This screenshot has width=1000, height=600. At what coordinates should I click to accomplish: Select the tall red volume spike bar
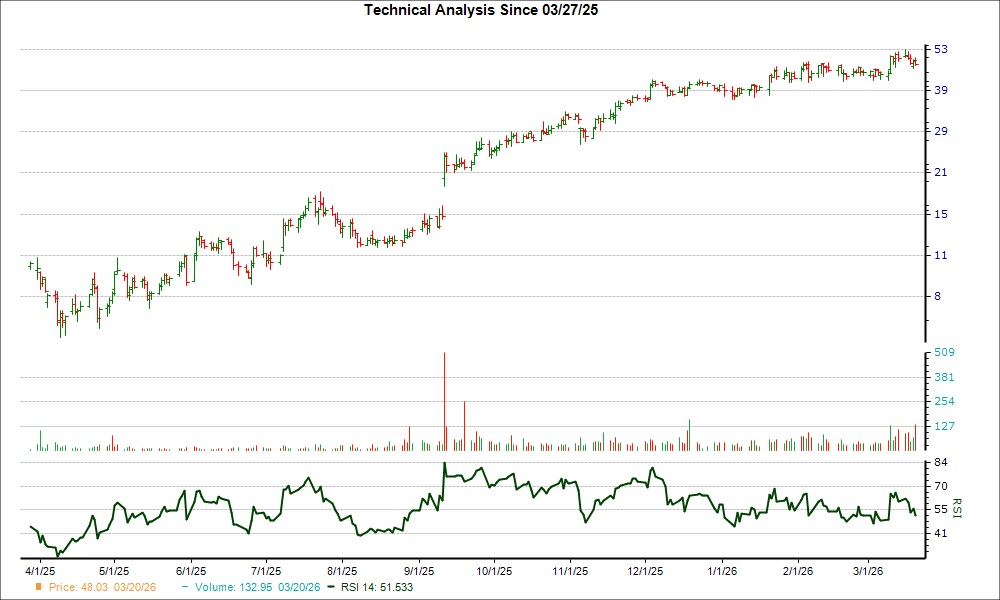point(446,400)
